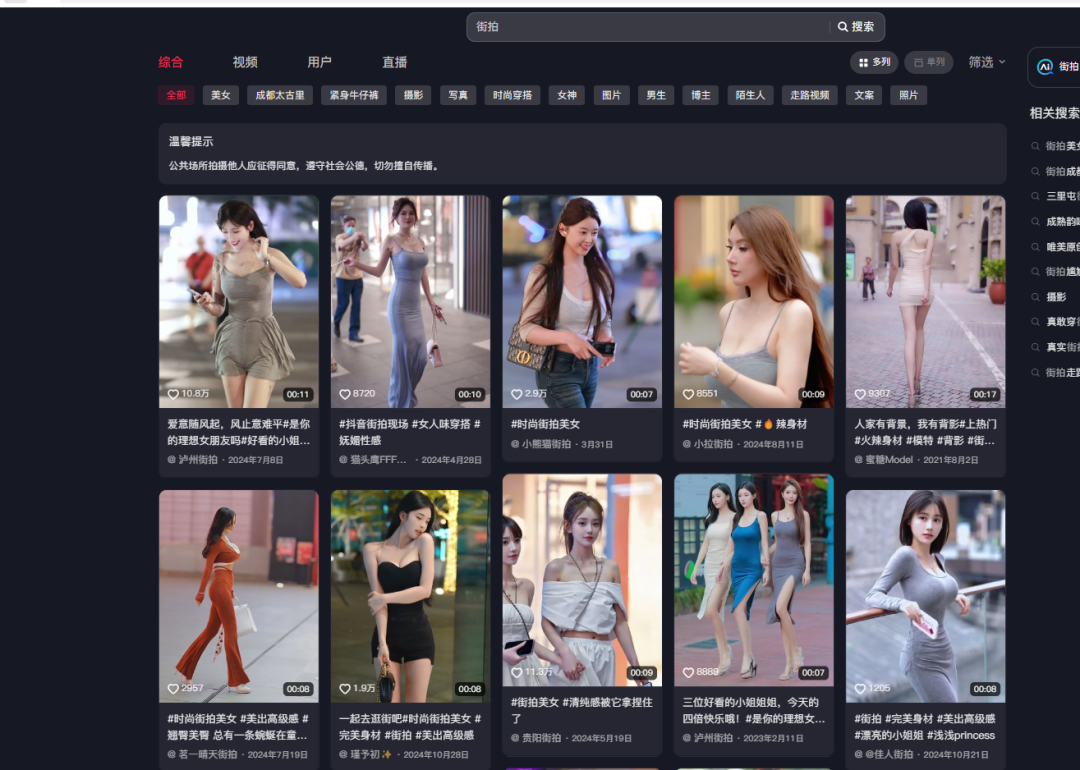Click the heart icon showing 2957 likes
Viewport: 1080px width, 770px height.
click(x=173, y=689)
